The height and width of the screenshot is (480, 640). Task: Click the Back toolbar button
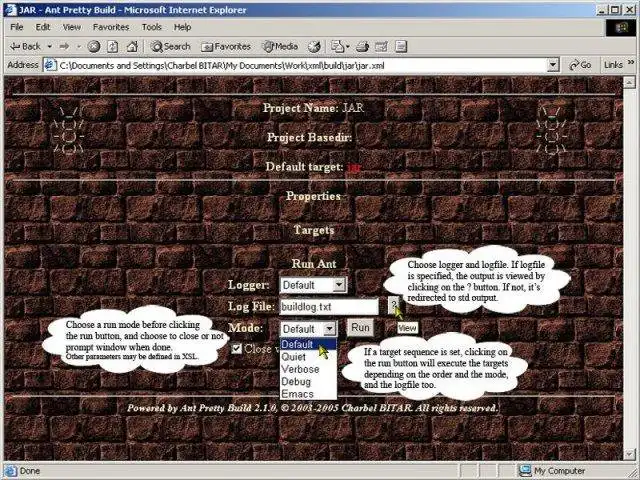pos(25,47)
